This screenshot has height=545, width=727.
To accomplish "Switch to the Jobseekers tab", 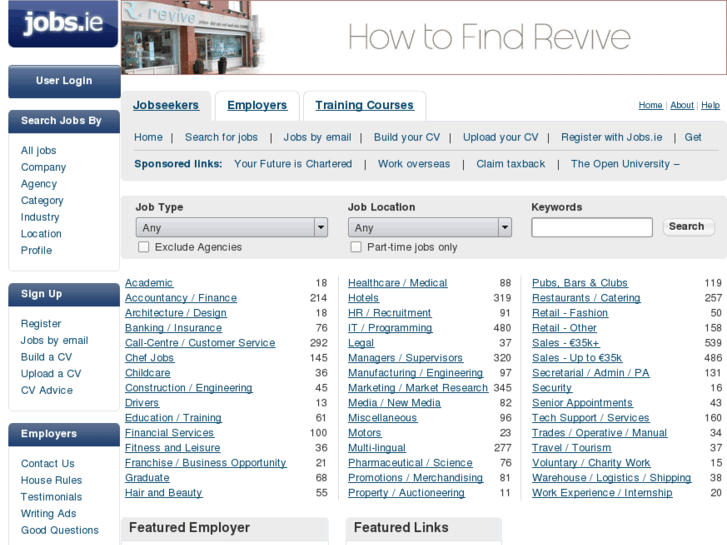I will pos(166,105).
